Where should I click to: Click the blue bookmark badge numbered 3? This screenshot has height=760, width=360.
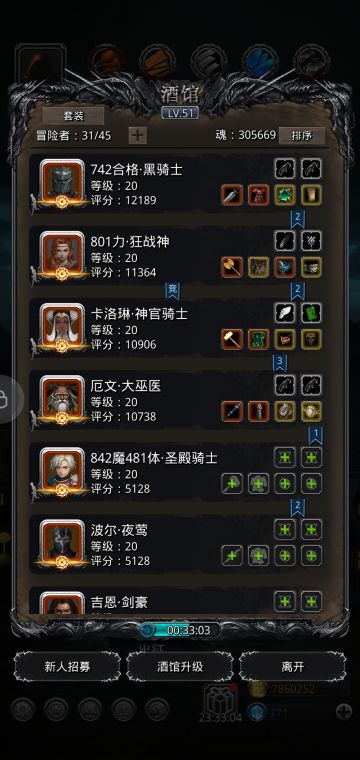coord(280,362)
